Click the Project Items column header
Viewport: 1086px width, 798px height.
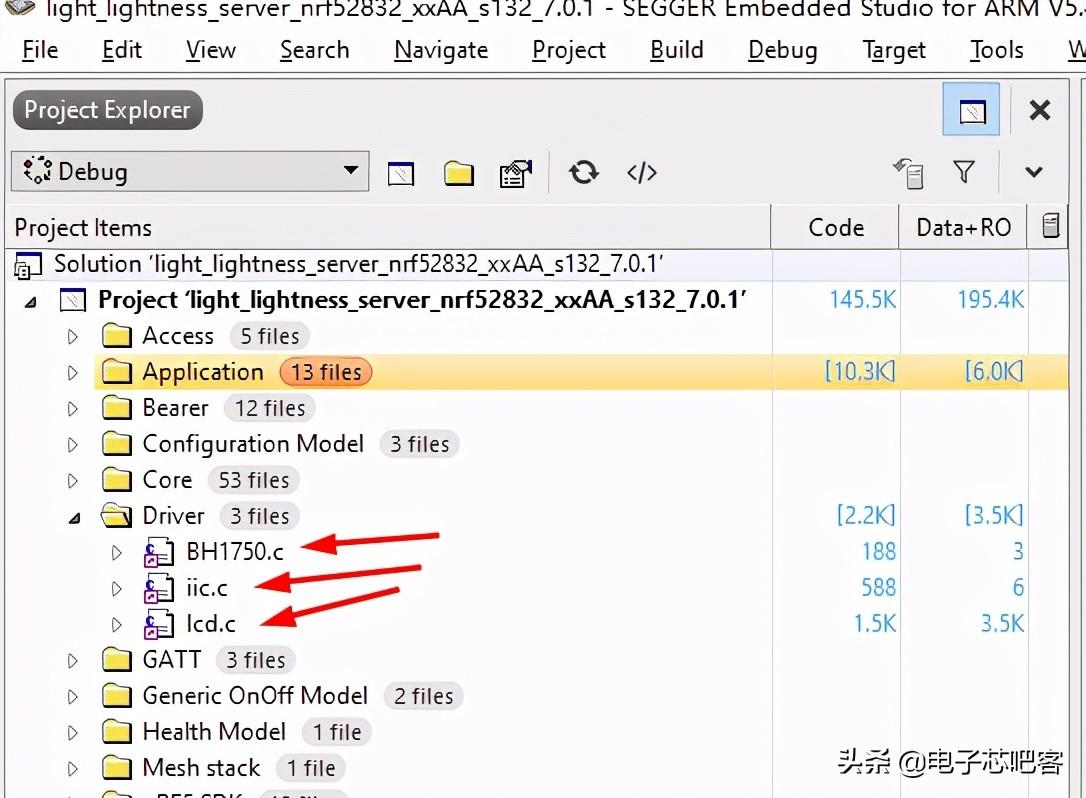click(388, 227)
